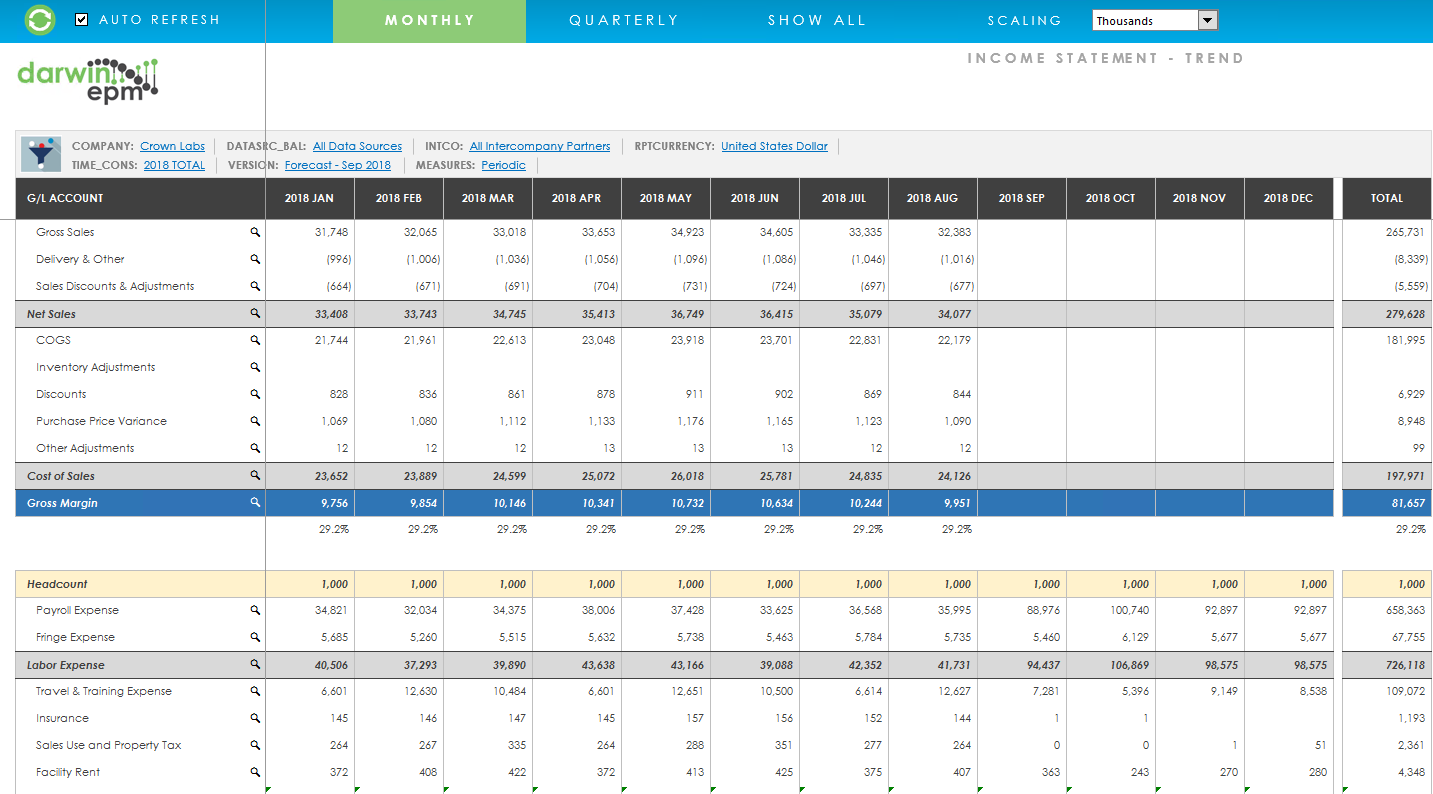
Task: Open the All Intercompany Partners link
Action: point(540,146)
